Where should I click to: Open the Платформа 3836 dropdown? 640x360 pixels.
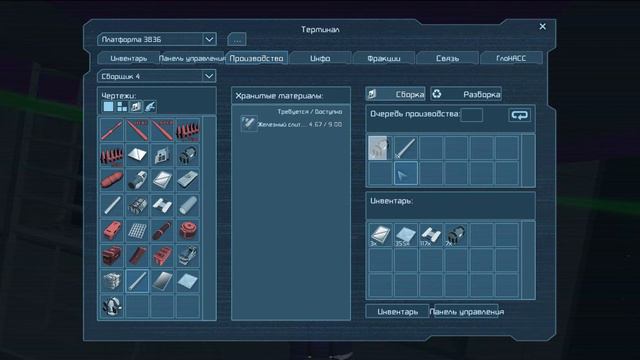157,40
